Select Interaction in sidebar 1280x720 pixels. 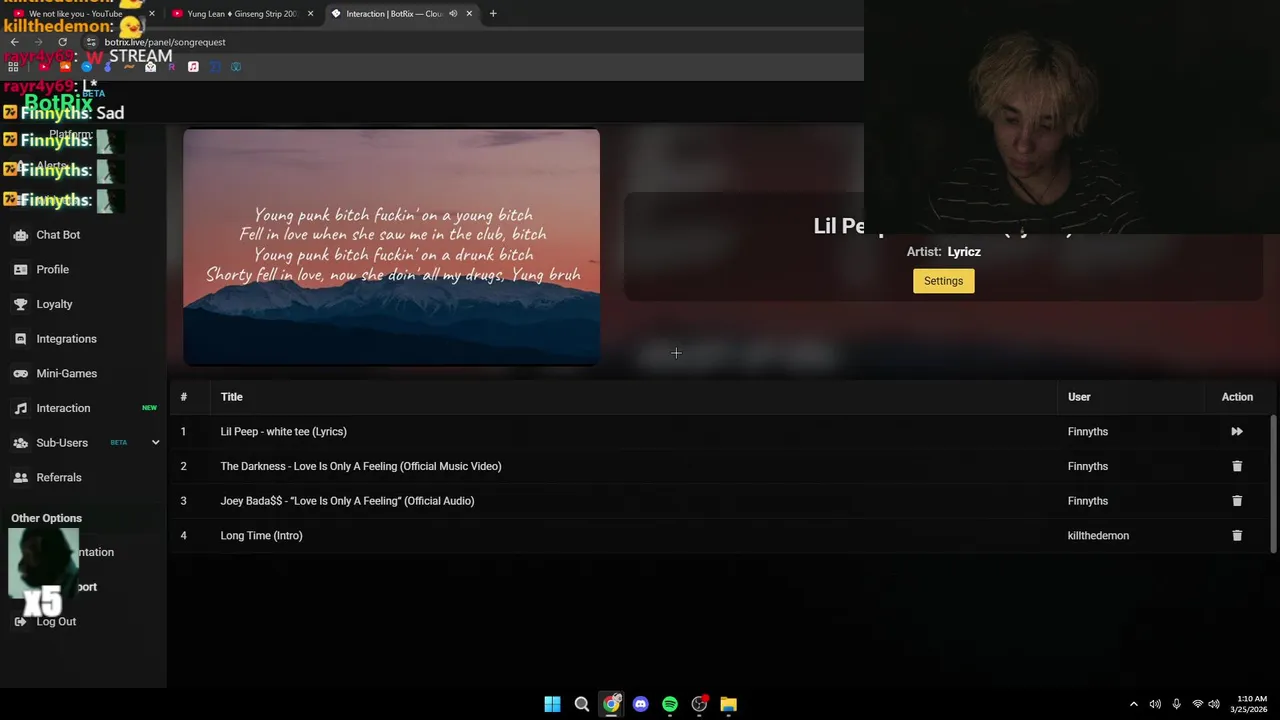coord(63,408)
